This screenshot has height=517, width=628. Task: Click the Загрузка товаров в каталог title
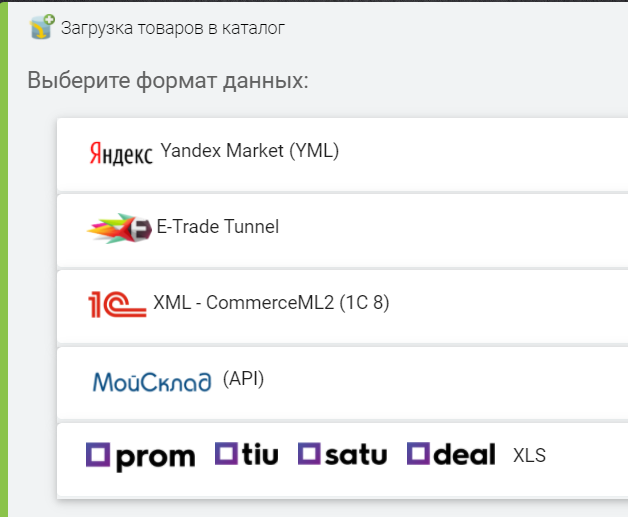click(x=173, y=28)
